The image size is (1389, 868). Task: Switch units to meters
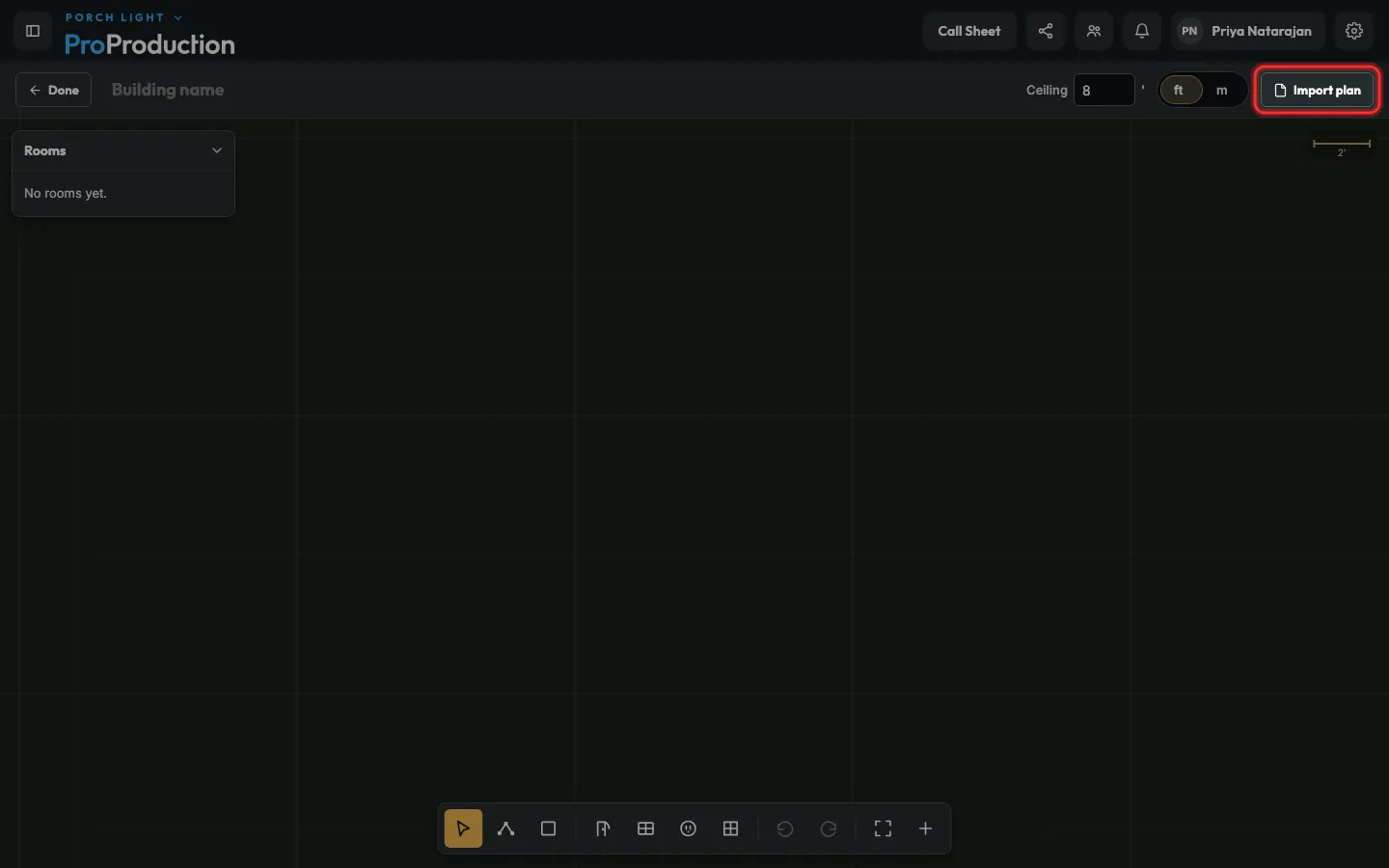(x=1222, y=90)
